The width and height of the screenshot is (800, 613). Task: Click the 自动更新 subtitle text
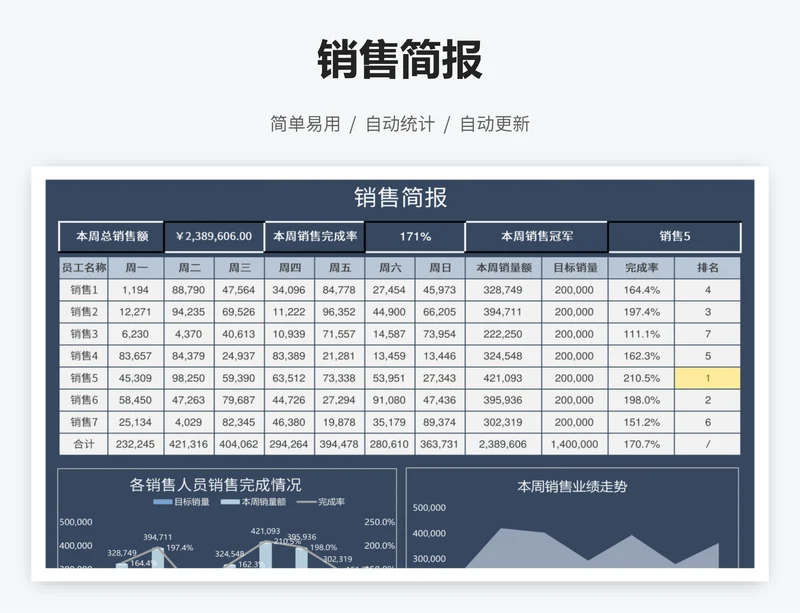495,124
